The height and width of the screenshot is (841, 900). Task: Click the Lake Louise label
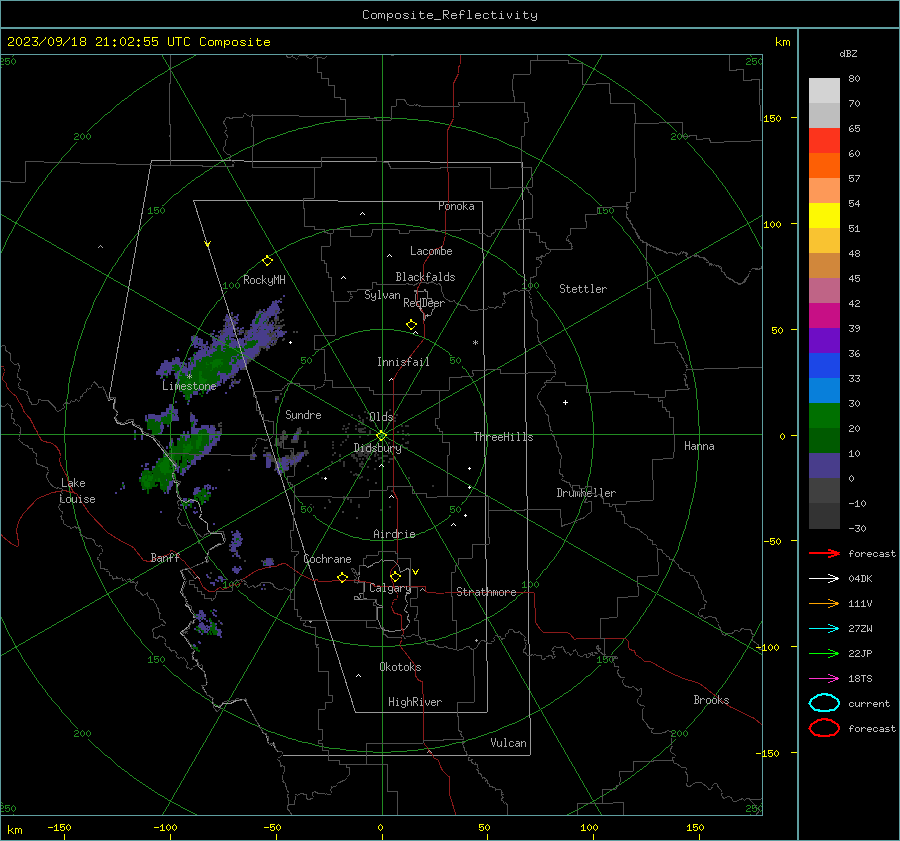pyautogui.click(x=77, y=491)
